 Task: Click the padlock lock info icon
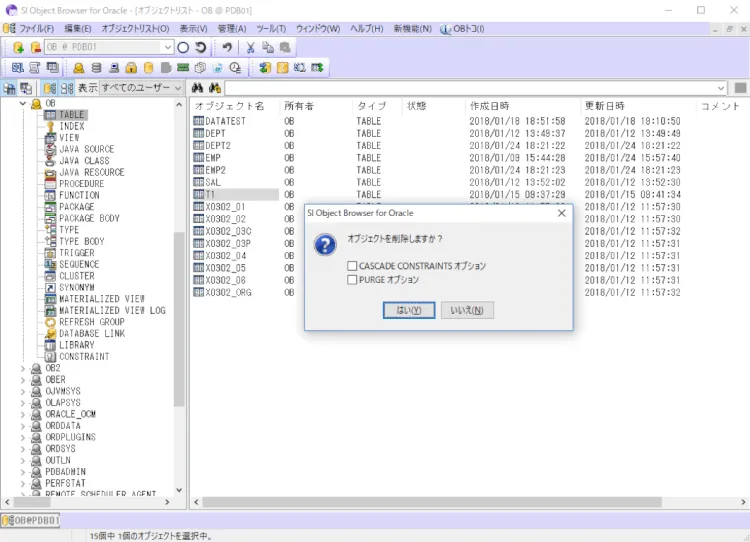[131, 68]
